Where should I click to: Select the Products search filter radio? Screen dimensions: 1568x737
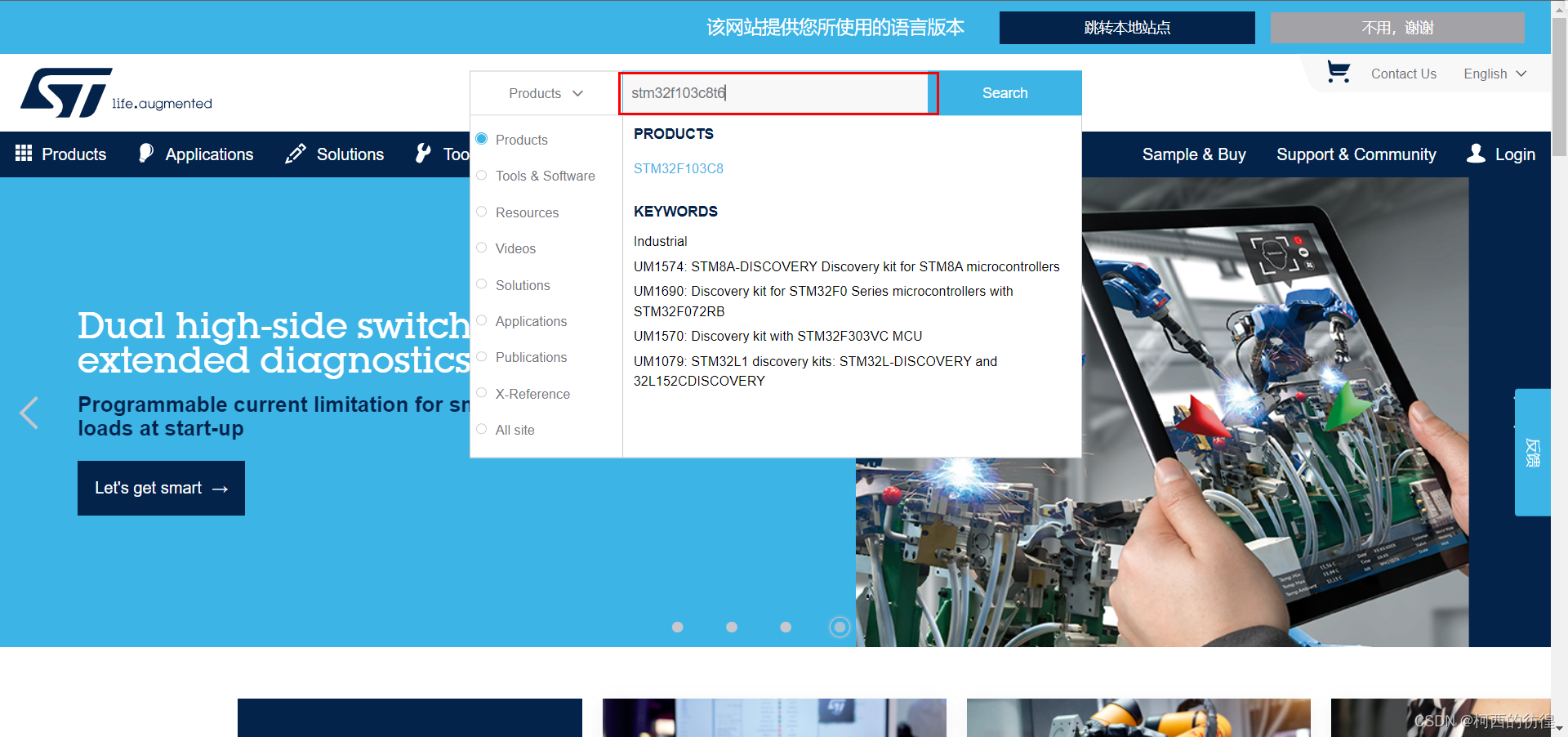(x=482, y=139)
